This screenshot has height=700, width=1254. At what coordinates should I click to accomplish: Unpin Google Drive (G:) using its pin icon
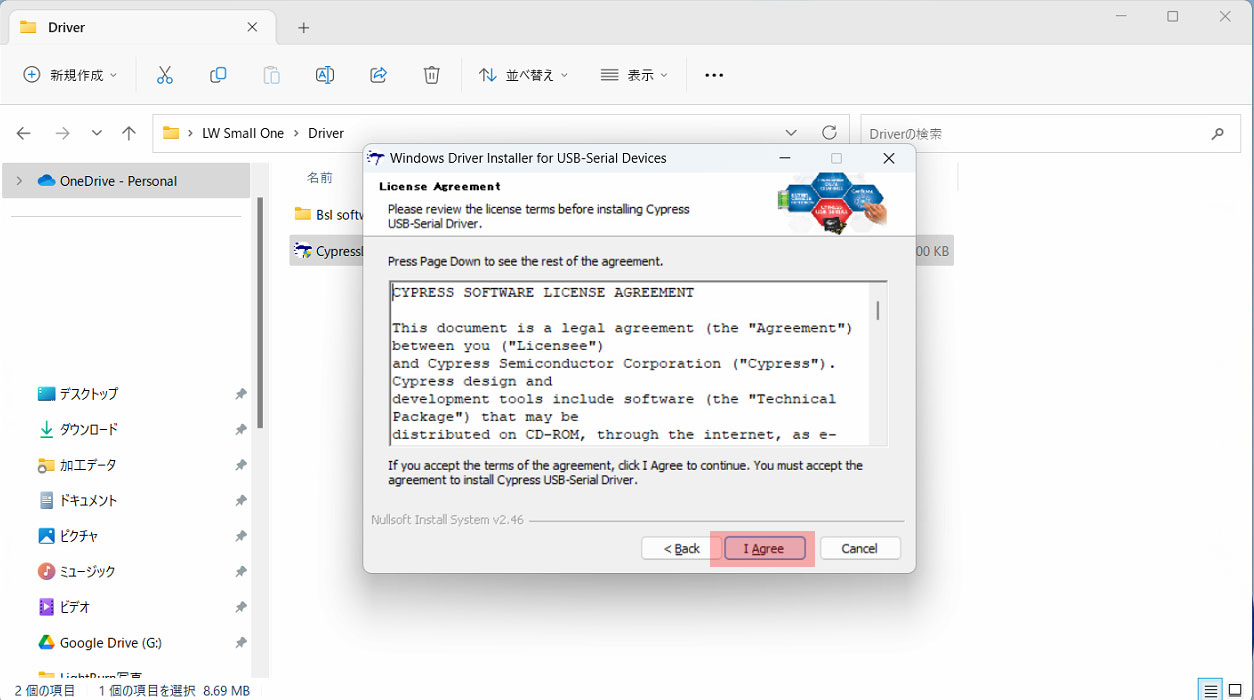coord(241,643)
